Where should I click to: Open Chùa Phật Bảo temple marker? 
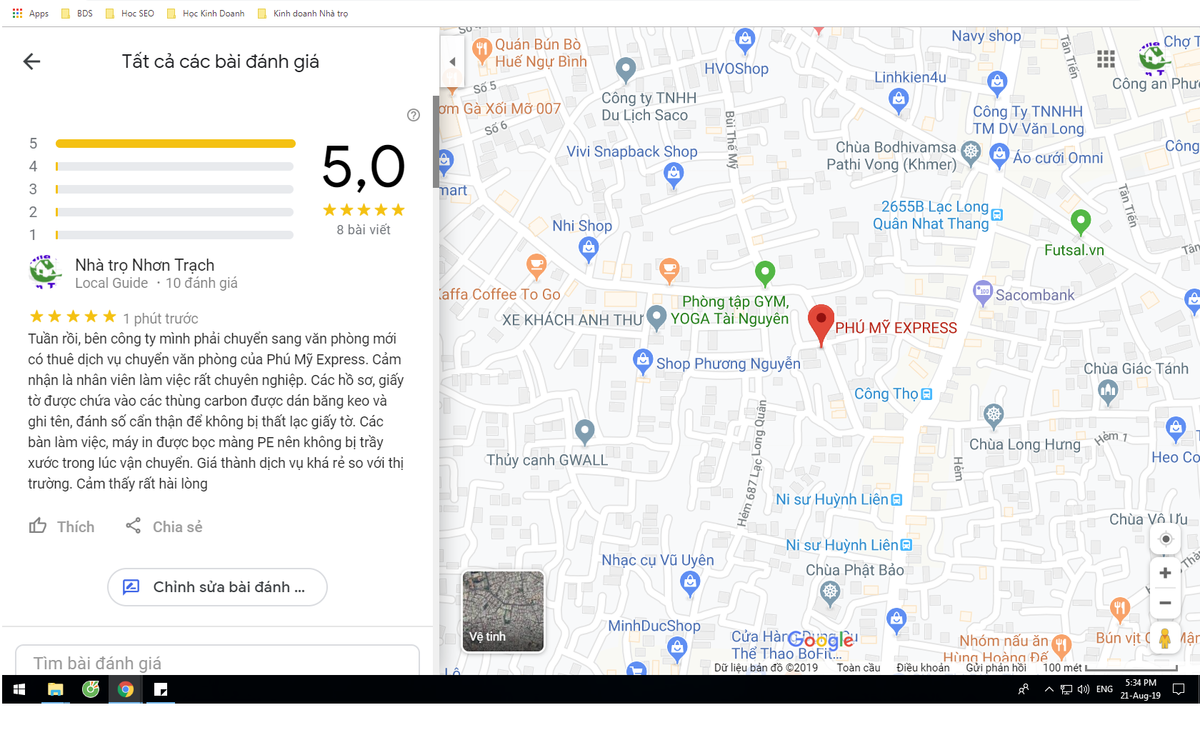coord(830,594)
